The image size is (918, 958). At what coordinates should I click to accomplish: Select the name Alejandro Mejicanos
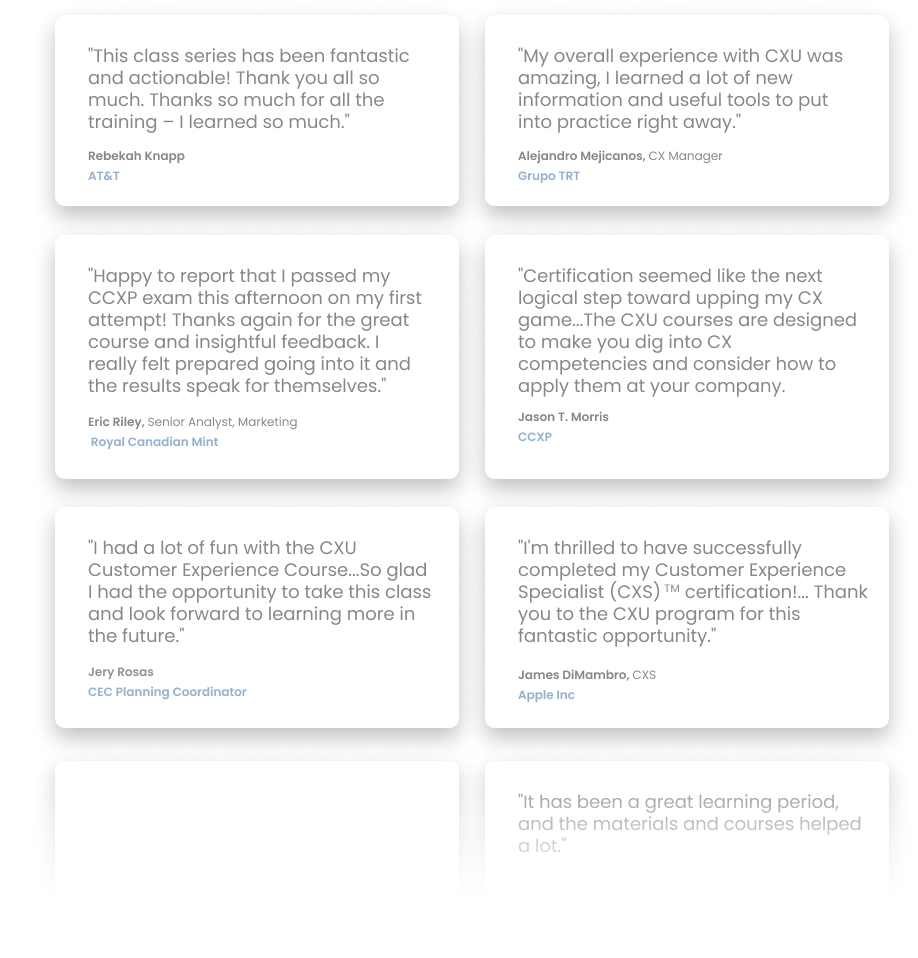pyautogui.click(x=581, y=156)
